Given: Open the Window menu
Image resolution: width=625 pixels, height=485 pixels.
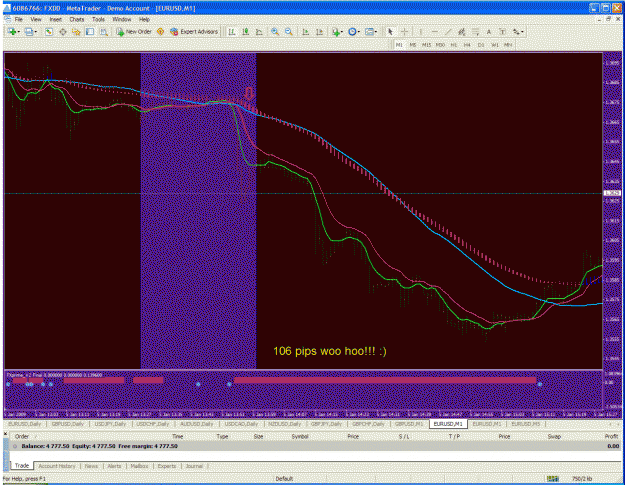Looking at the screenshot, I should 122,19.
